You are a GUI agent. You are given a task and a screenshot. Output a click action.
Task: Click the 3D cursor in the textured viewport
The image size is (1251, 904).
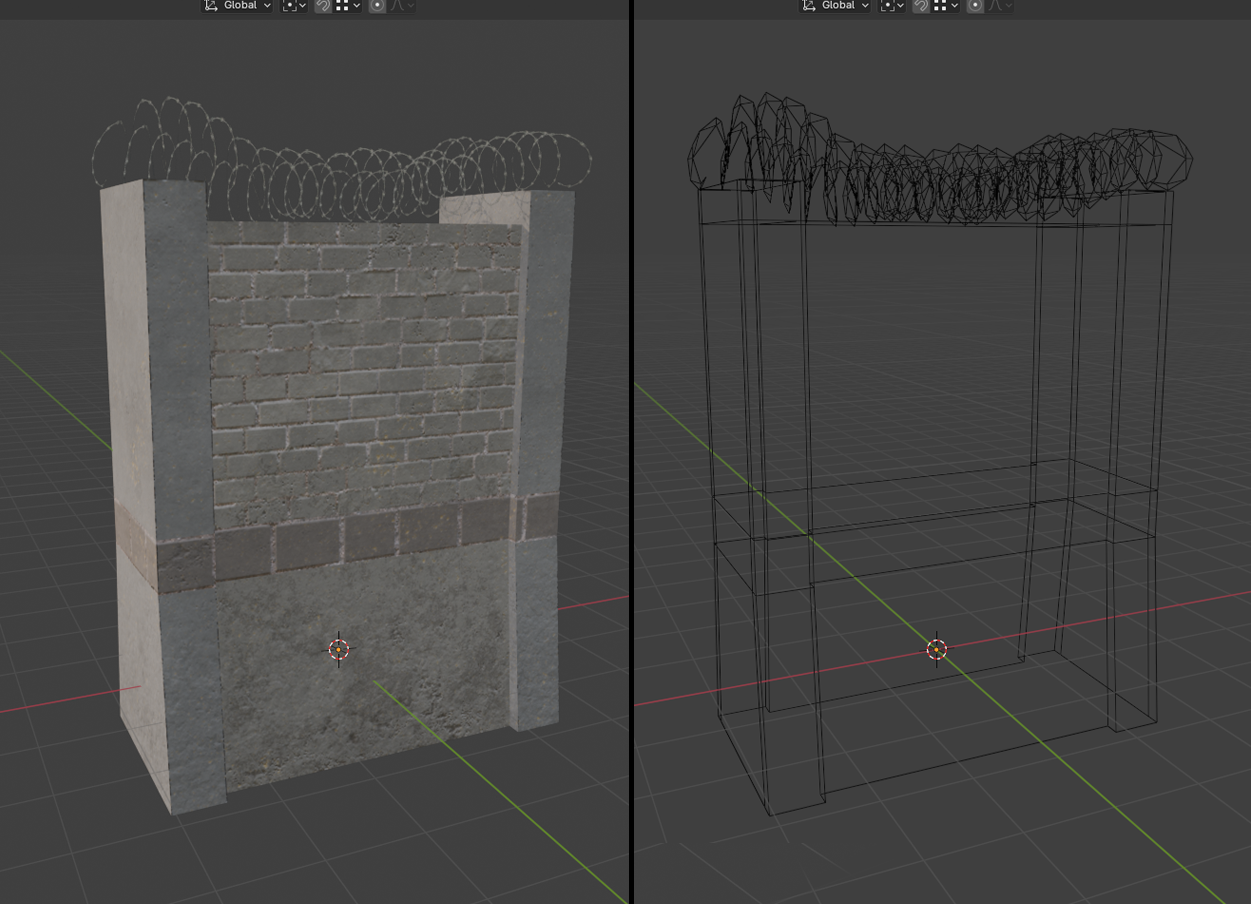(x=339, y=650)
